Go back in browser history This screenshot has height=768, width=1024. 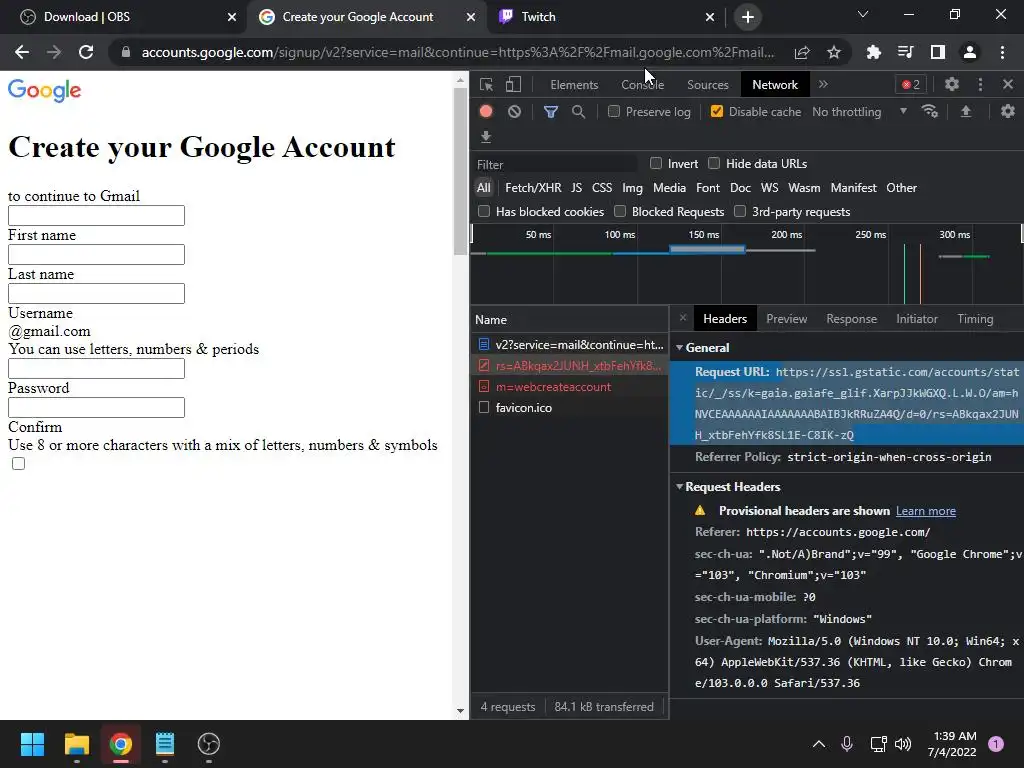[22, 52]
